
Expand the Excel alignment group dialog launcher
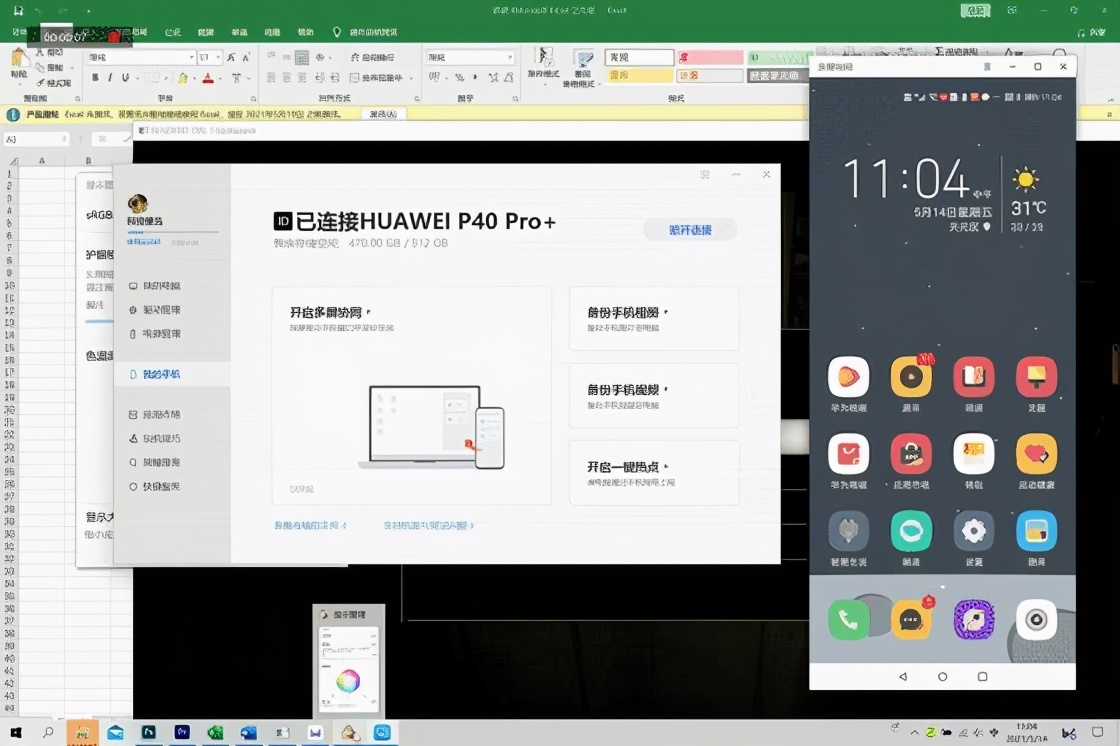(x=417, y=99)
